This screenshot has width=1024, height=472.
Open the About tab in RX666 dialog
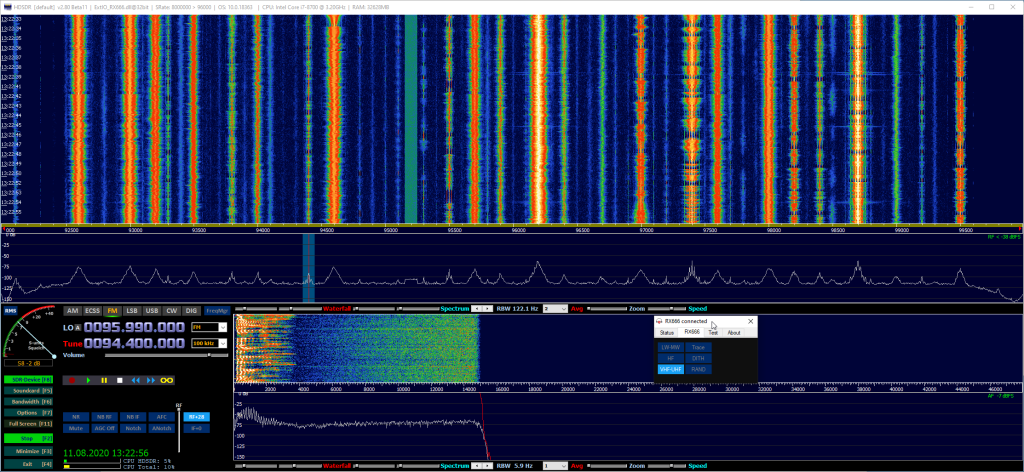pyautogui.click(x=733, y=332)
